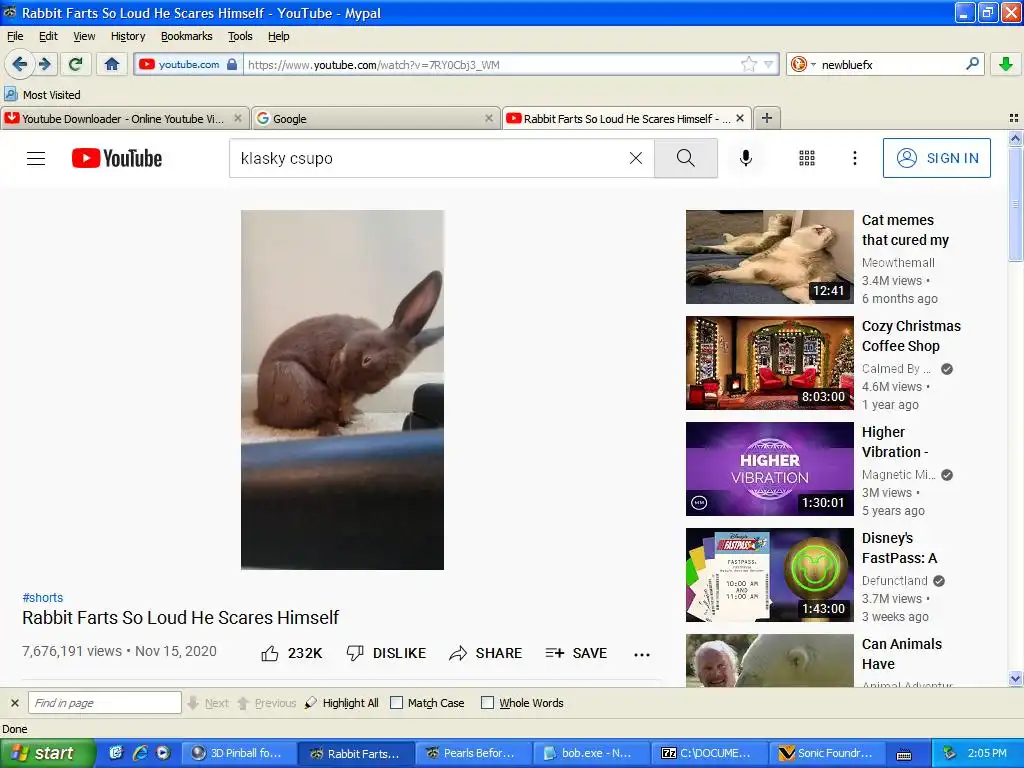Close the Rabbit Farts video tab
This screenshot has height=768, width=1024.
[x=739, y=118]
